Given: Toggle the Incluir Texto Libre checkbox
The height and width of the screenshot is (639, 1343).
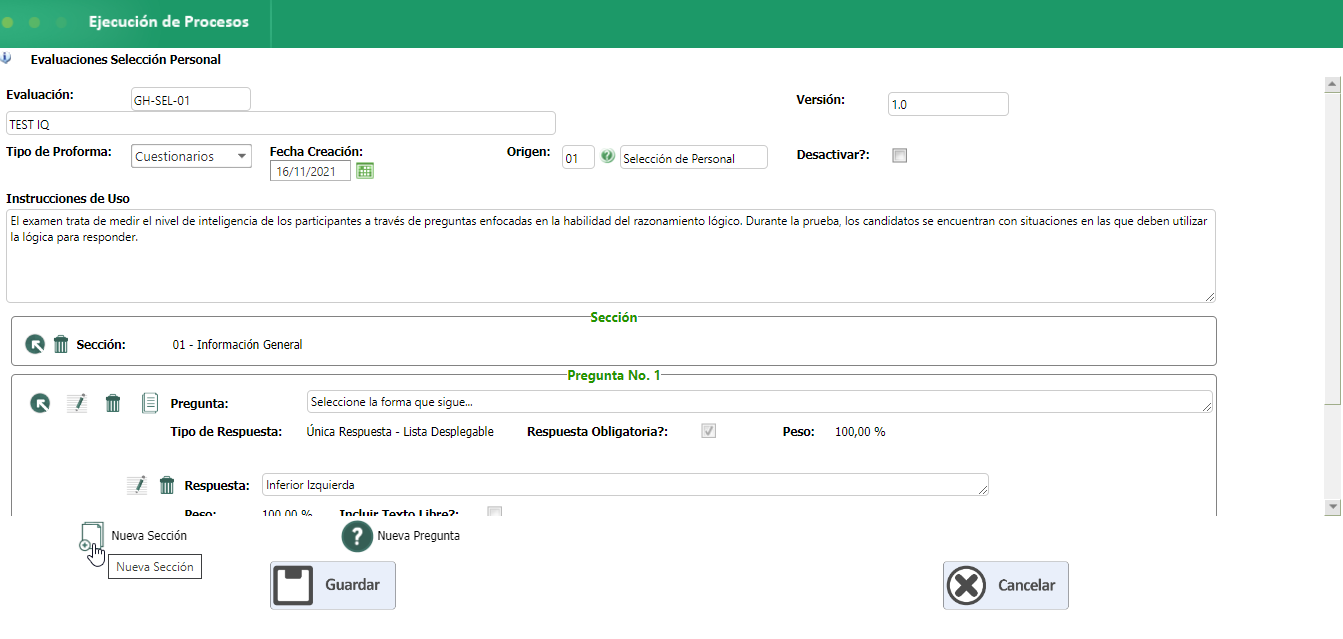Looking at the screenshot, I should point(494,512).
